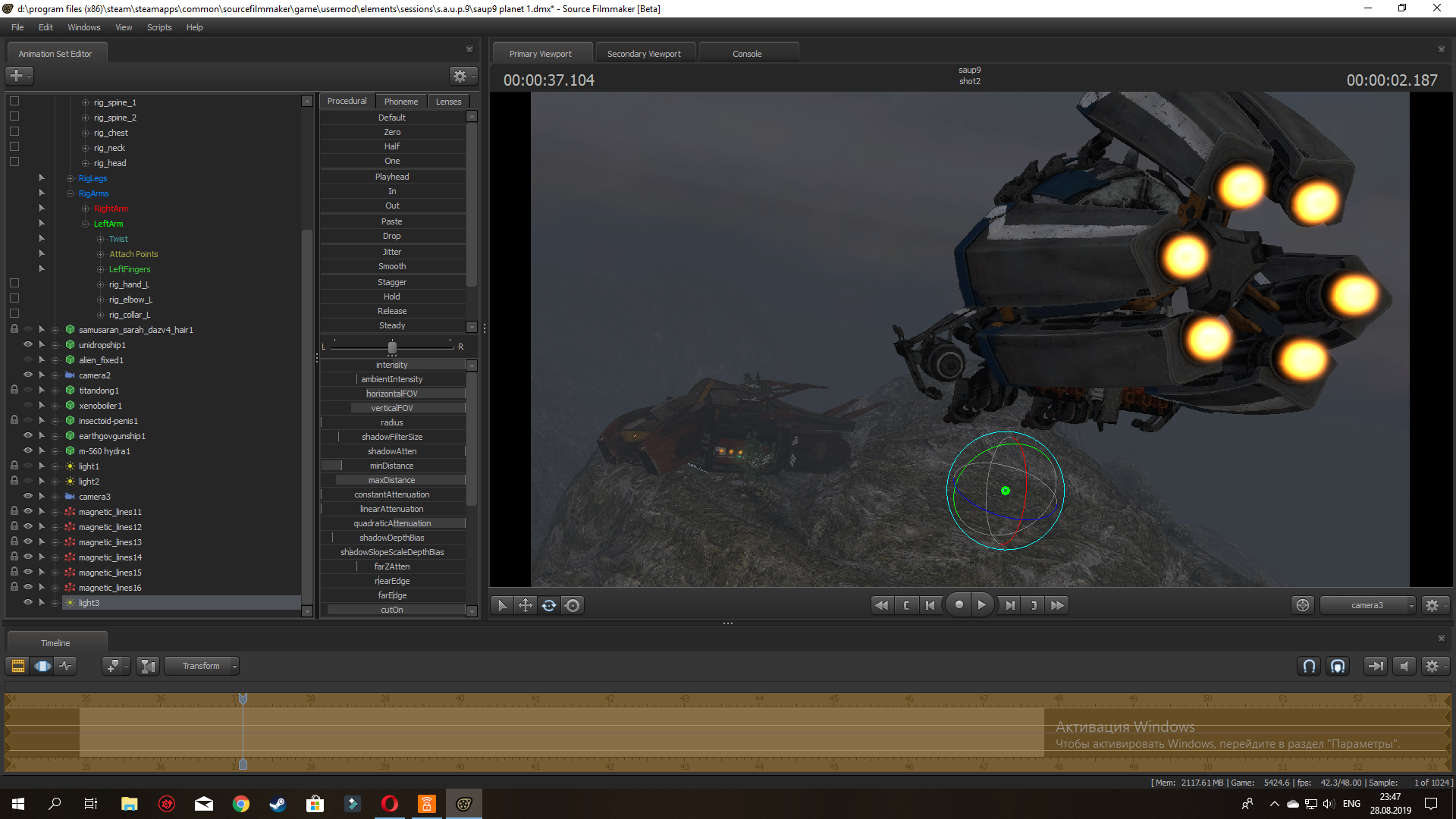
Task: Toggle visibility eye of earthgovgunship1
Action: pyautogui.click(x=28, y=435)
